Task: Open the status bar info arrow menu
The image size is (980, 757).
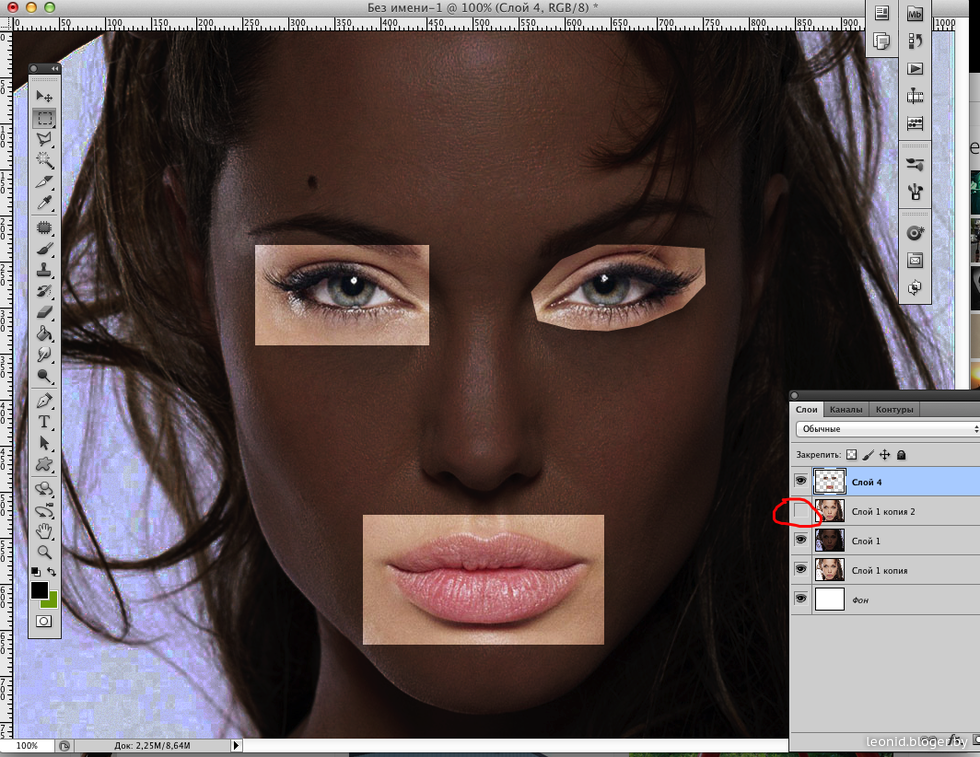Action: click(236, 745)
